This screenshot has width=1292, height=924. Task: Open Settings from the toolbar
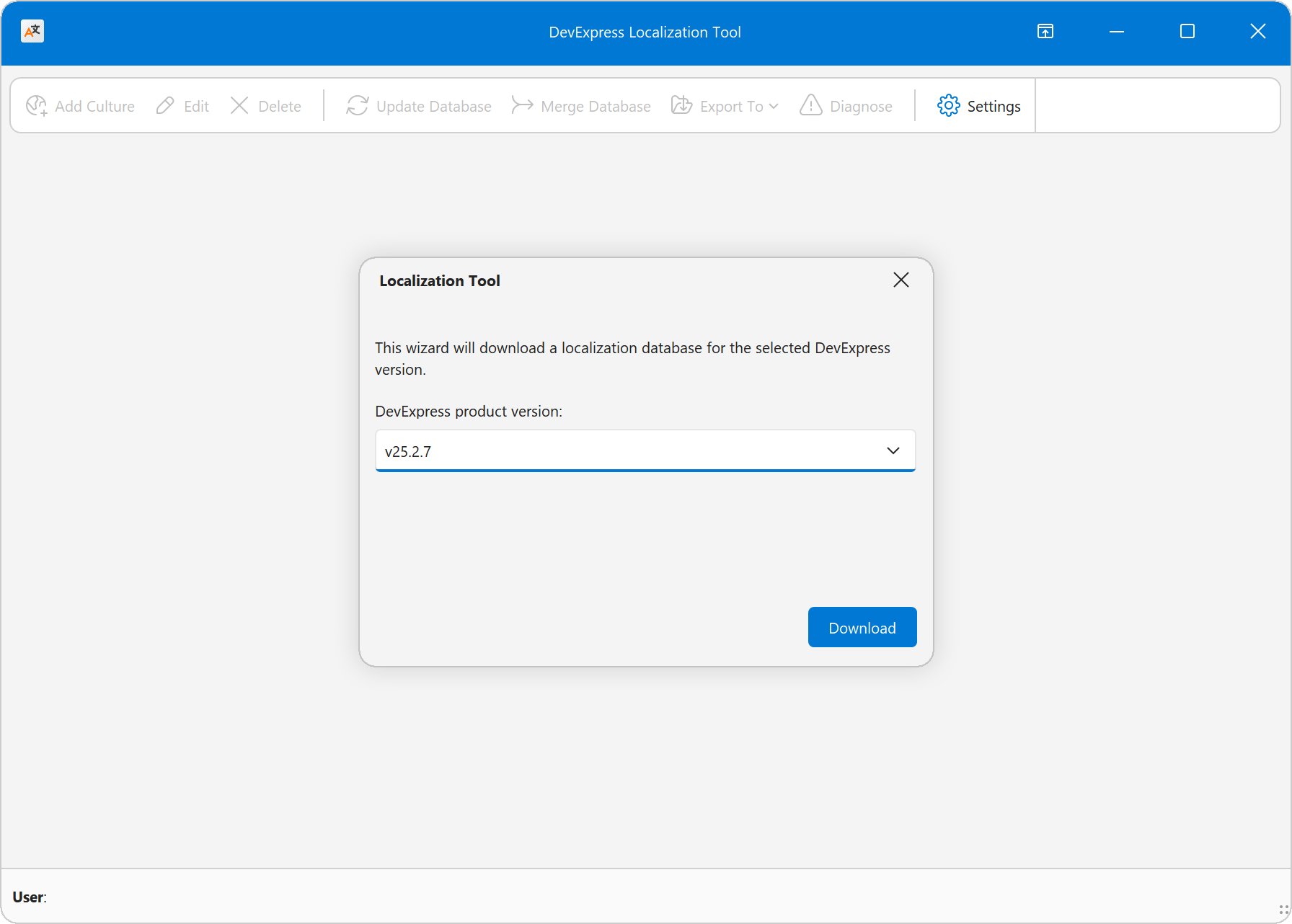tap(978, 106)
